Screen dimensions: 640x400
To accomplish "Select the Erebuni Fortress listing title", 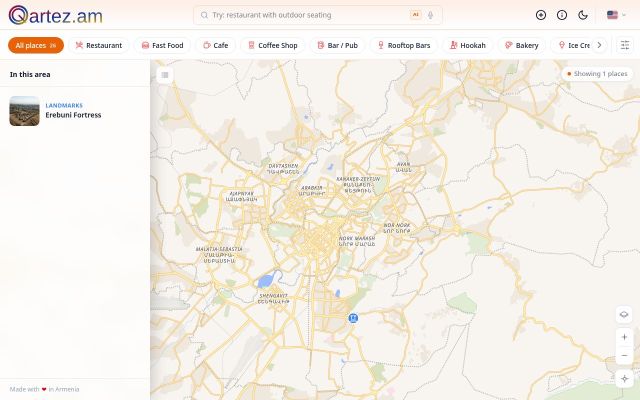I will (x=73, y=115).
